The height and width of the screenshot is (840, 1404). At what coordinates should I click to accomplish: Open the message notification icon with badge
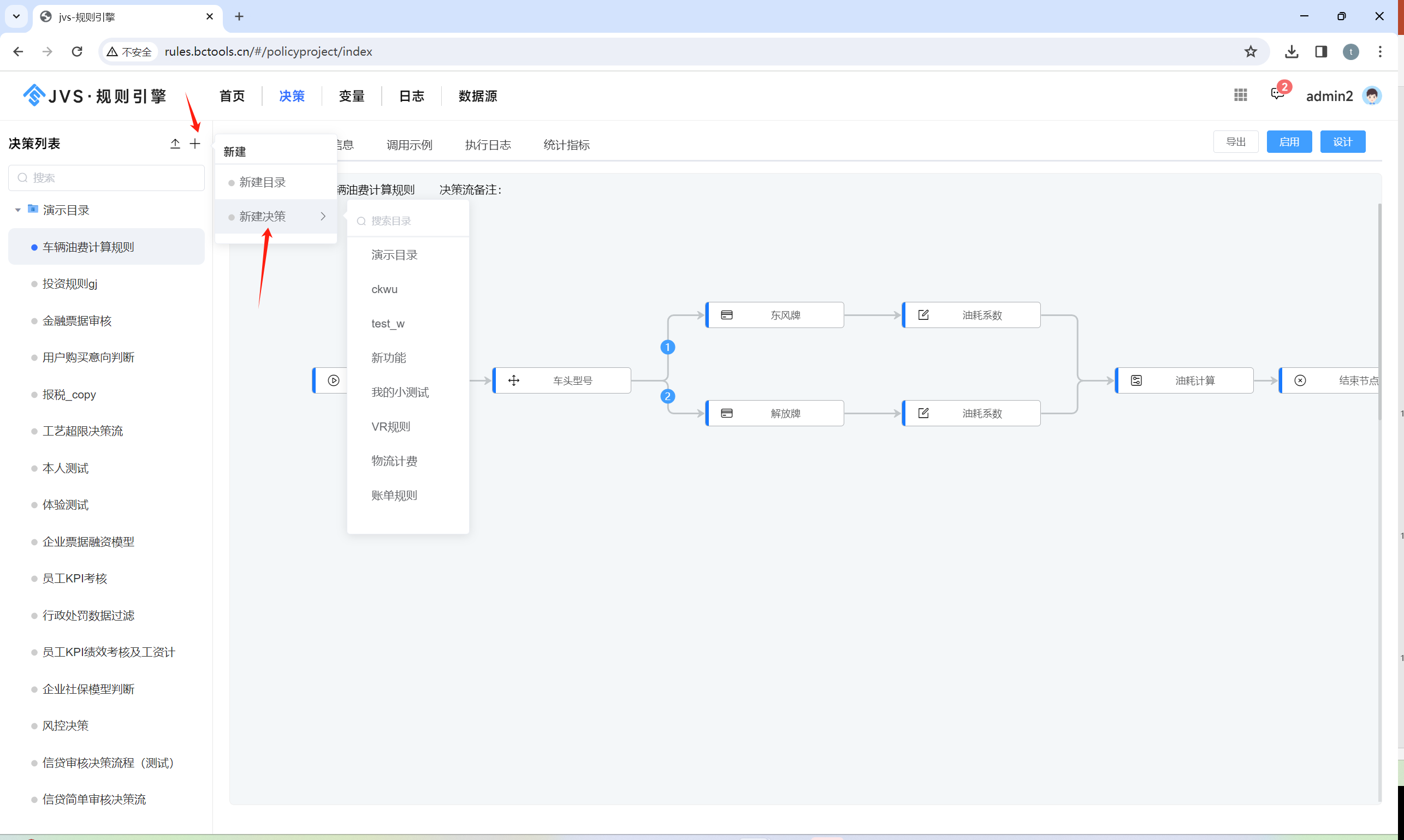(x=1277, y=94)
